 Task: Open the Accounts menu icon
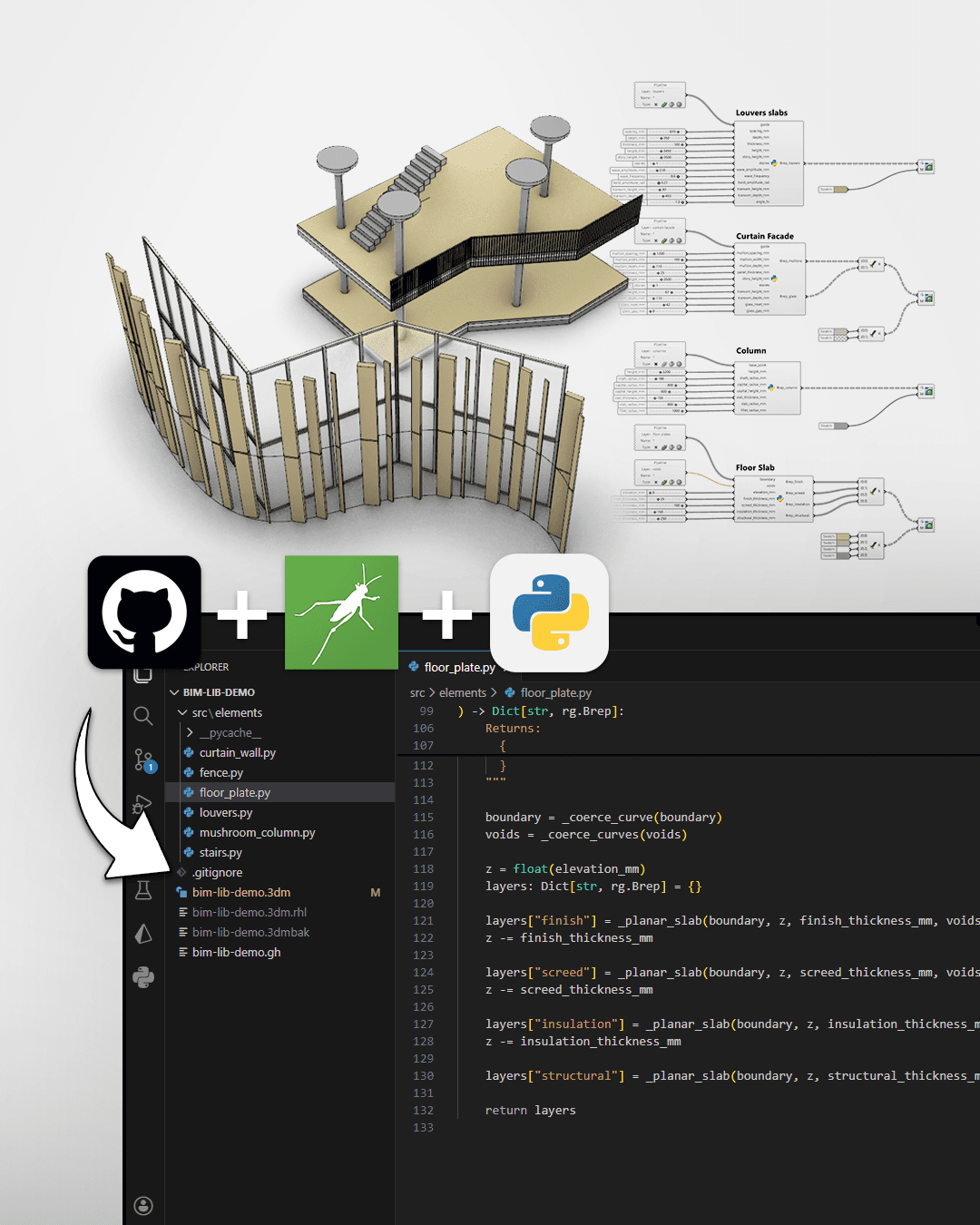(143, 1205)
